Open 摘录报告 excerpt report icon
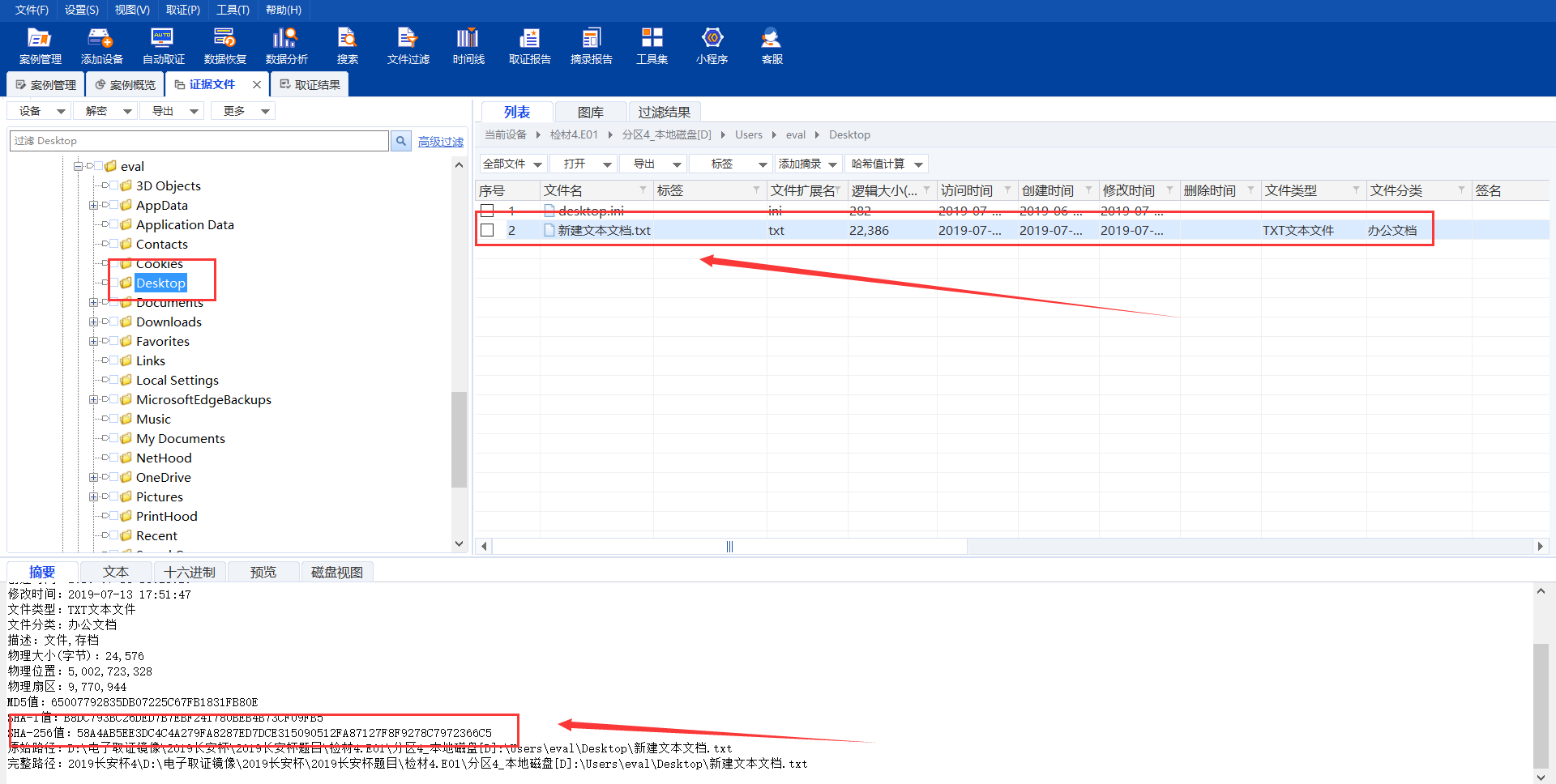 591,46
